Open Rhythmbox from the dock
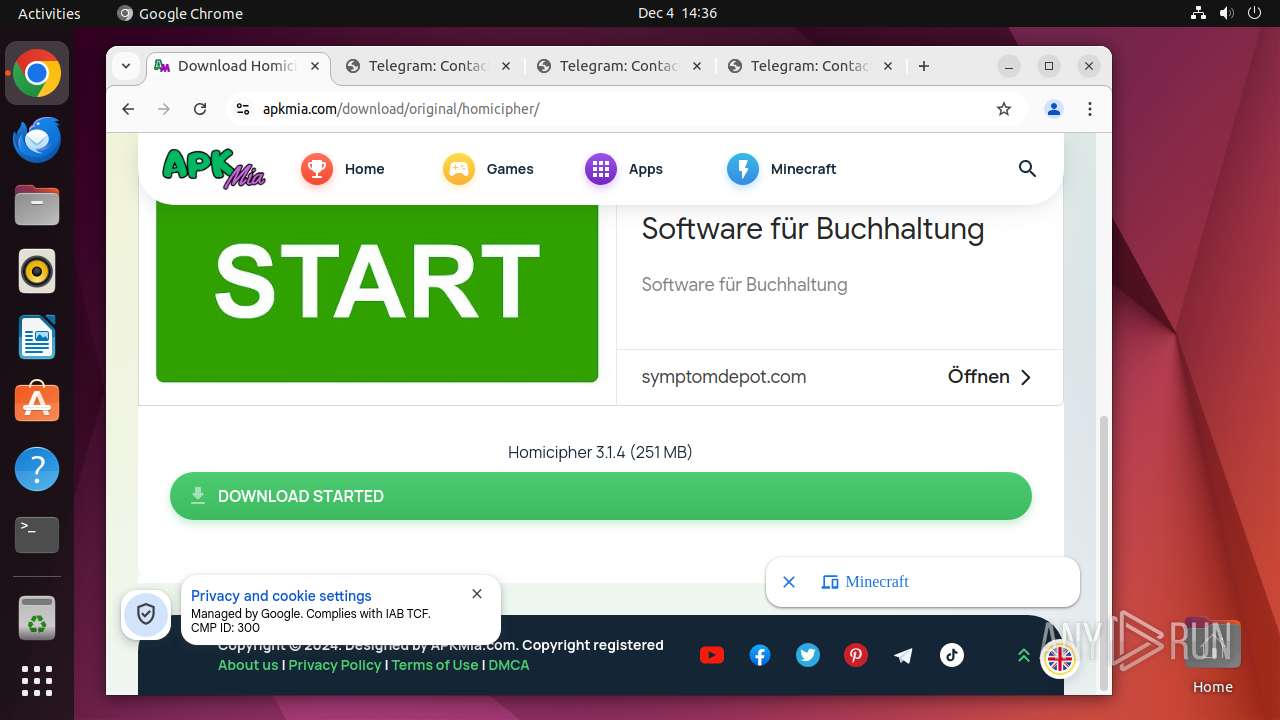The height and width of the screenshot is (720, 1280). [x=37, y=271]
